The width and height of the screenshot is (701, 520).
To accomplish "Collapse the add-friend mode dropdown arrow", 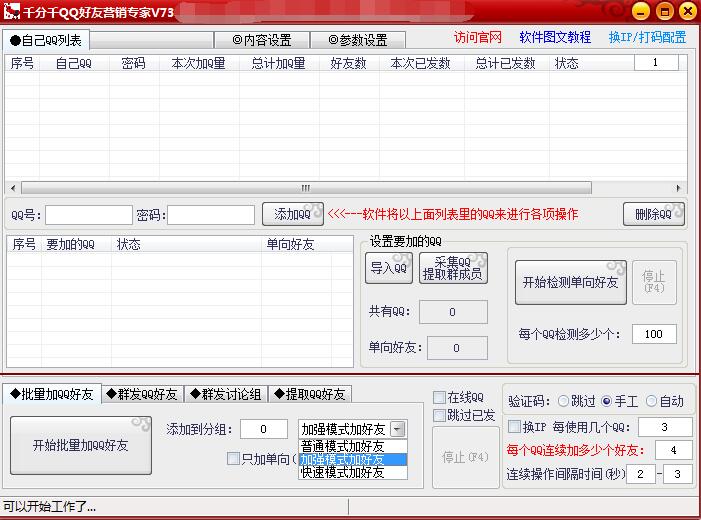I will [397, 429].
